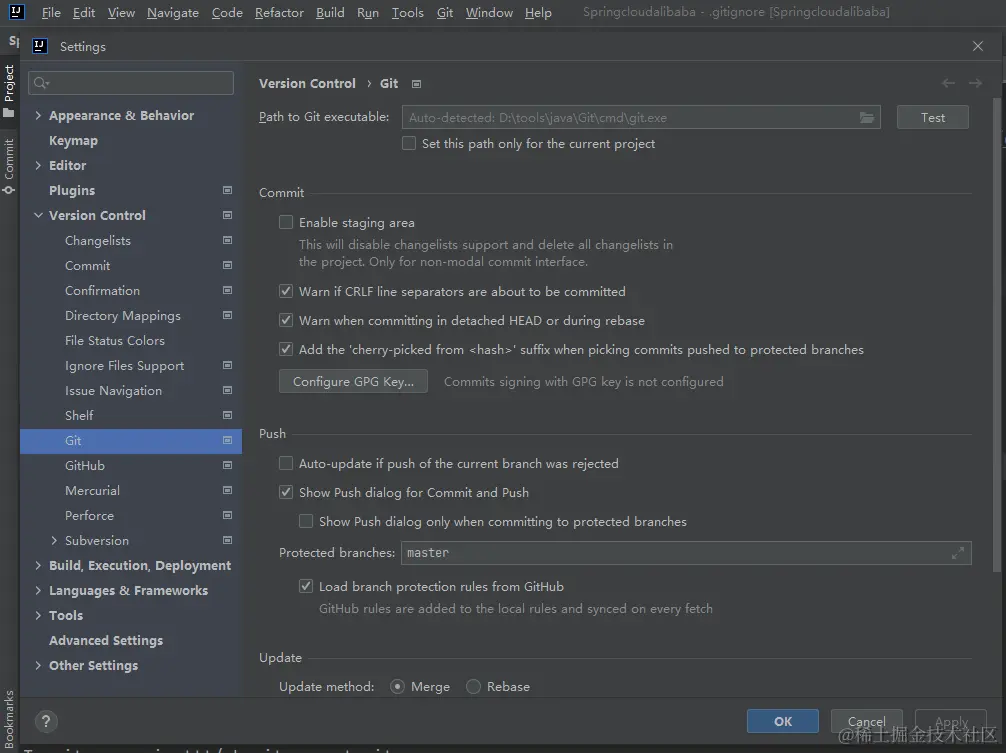Open the Build menu

coord(330,13)
